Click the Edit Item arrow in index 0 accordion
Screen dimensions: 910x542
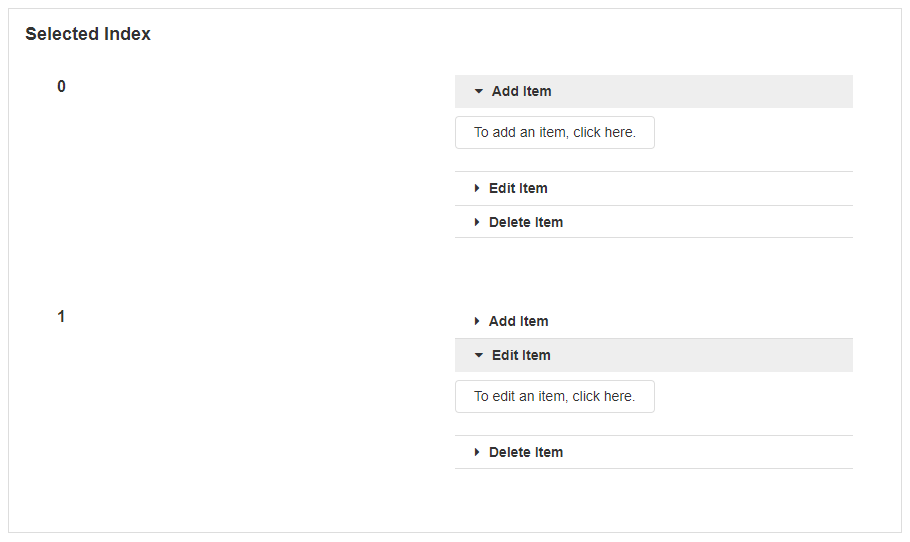point(477,188)
